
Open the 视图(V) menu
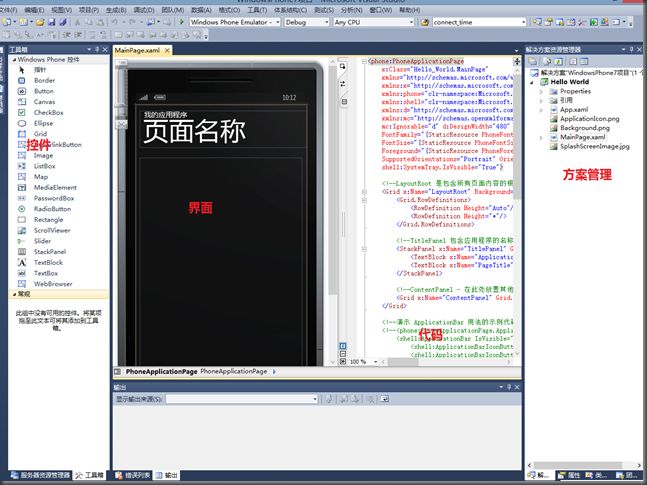pos(61,9)
